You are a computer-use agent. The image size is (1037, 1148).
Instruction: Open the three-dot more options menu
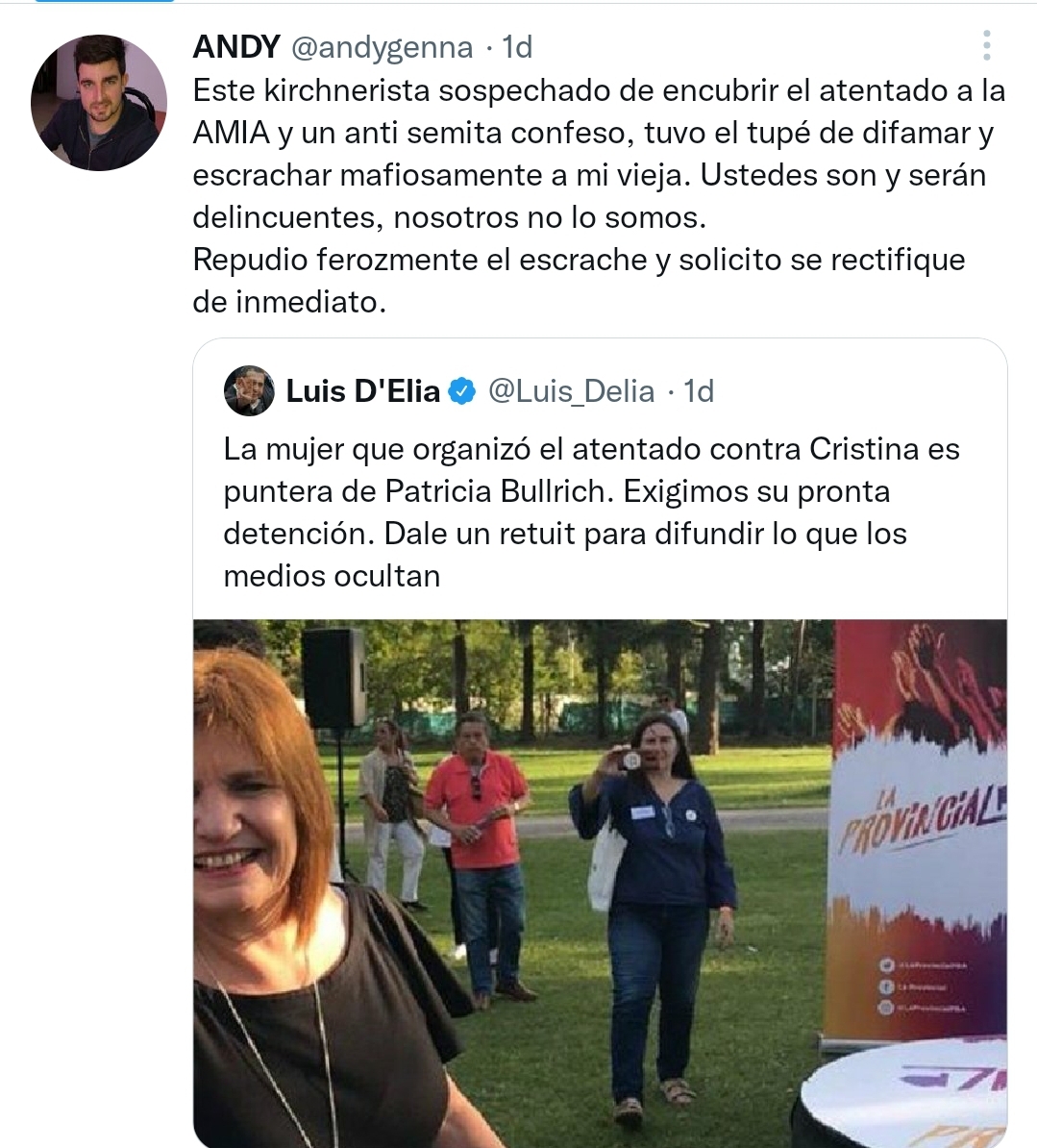(986, 45)
